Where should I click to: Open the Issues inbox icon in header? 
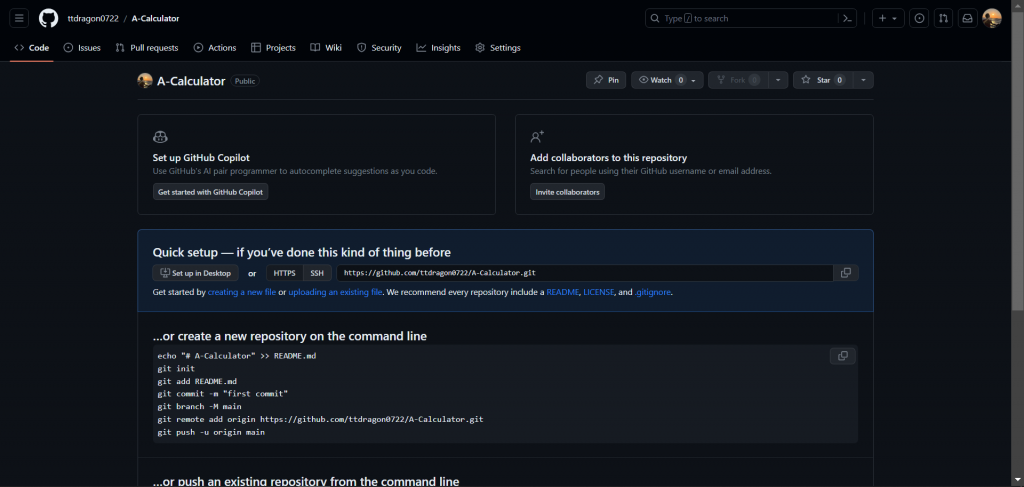920,18
